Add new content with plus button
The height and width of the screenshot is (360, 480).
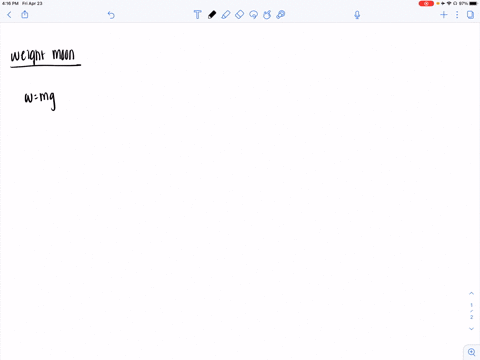click(443, 15)
